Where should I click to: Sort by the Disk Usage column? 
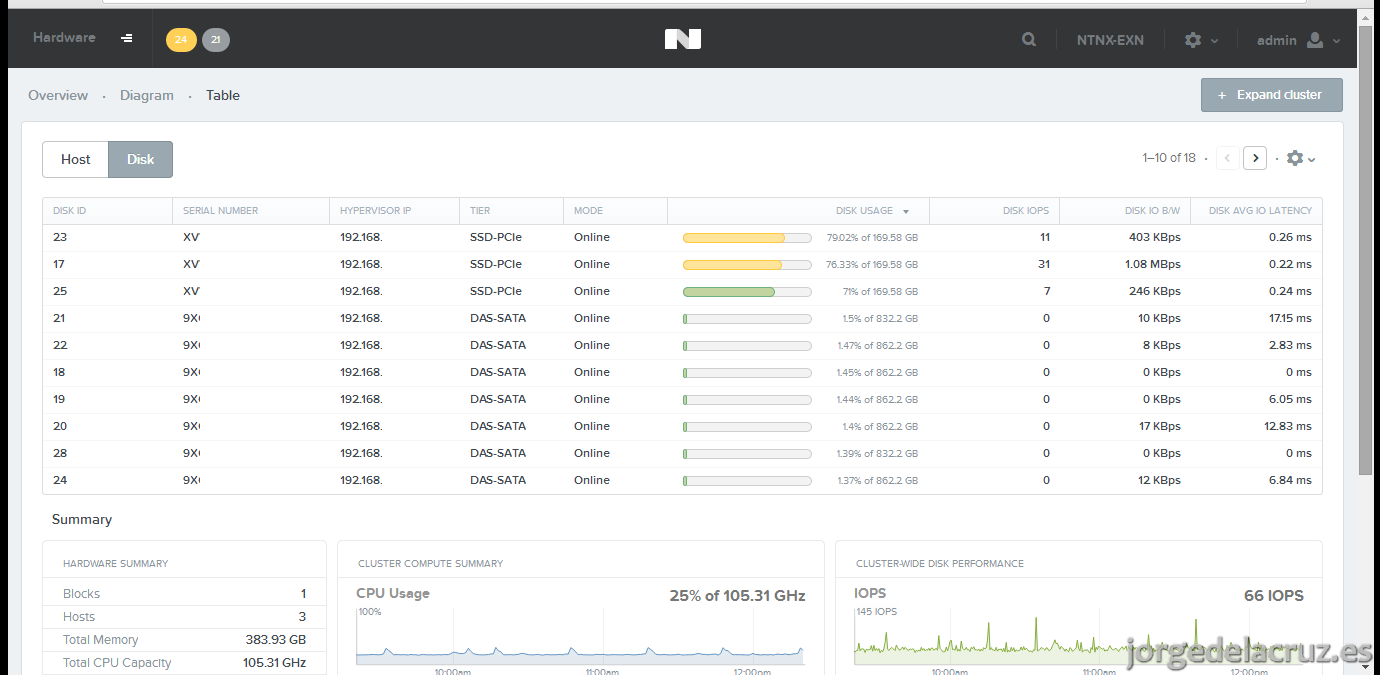coord(864,211)
